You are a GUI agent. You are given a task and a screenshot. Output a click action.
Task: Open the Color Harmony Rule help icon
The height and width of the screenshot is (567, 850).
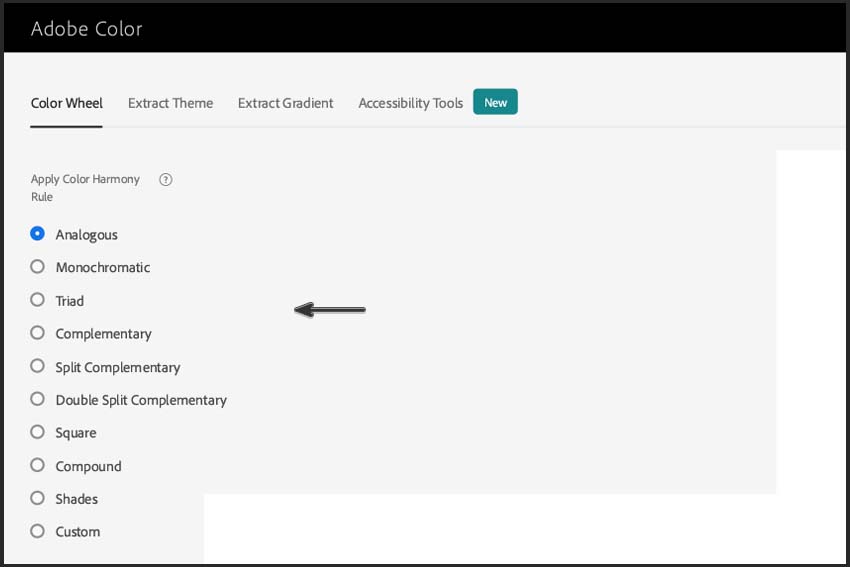click(165, 179)
